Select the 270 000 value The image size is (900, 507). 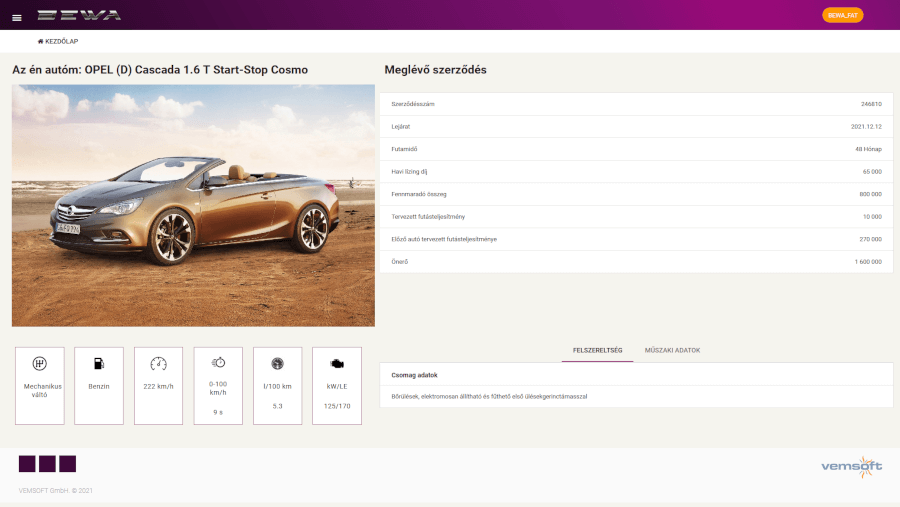[x=870, y=239]
